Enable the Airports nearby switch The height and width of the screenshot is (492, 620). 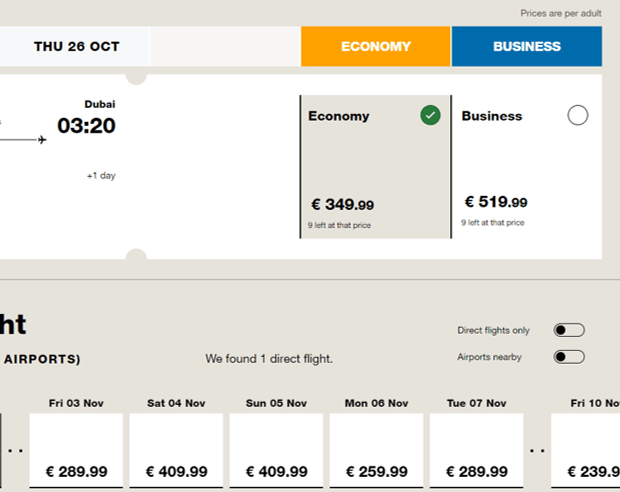[569, 357]
